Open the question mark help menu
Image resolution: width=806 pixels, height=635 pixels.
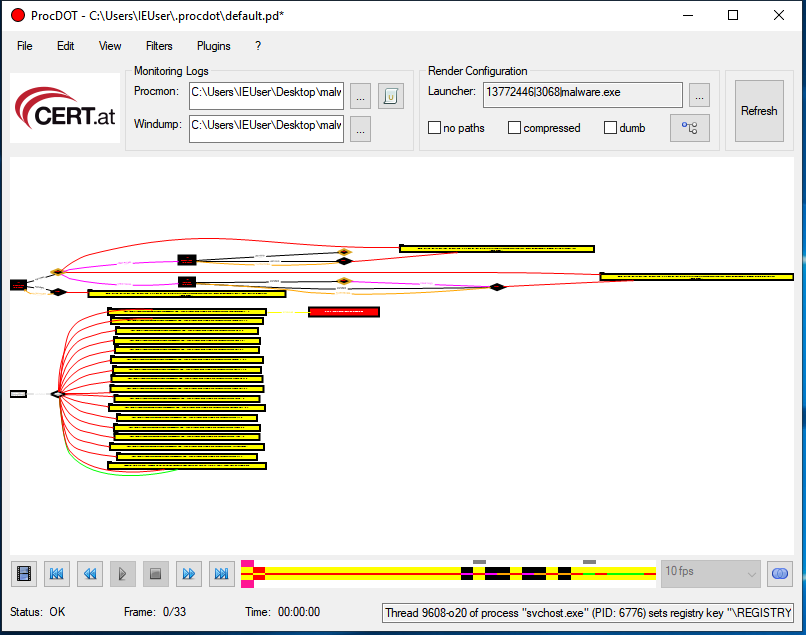point(258,46)
